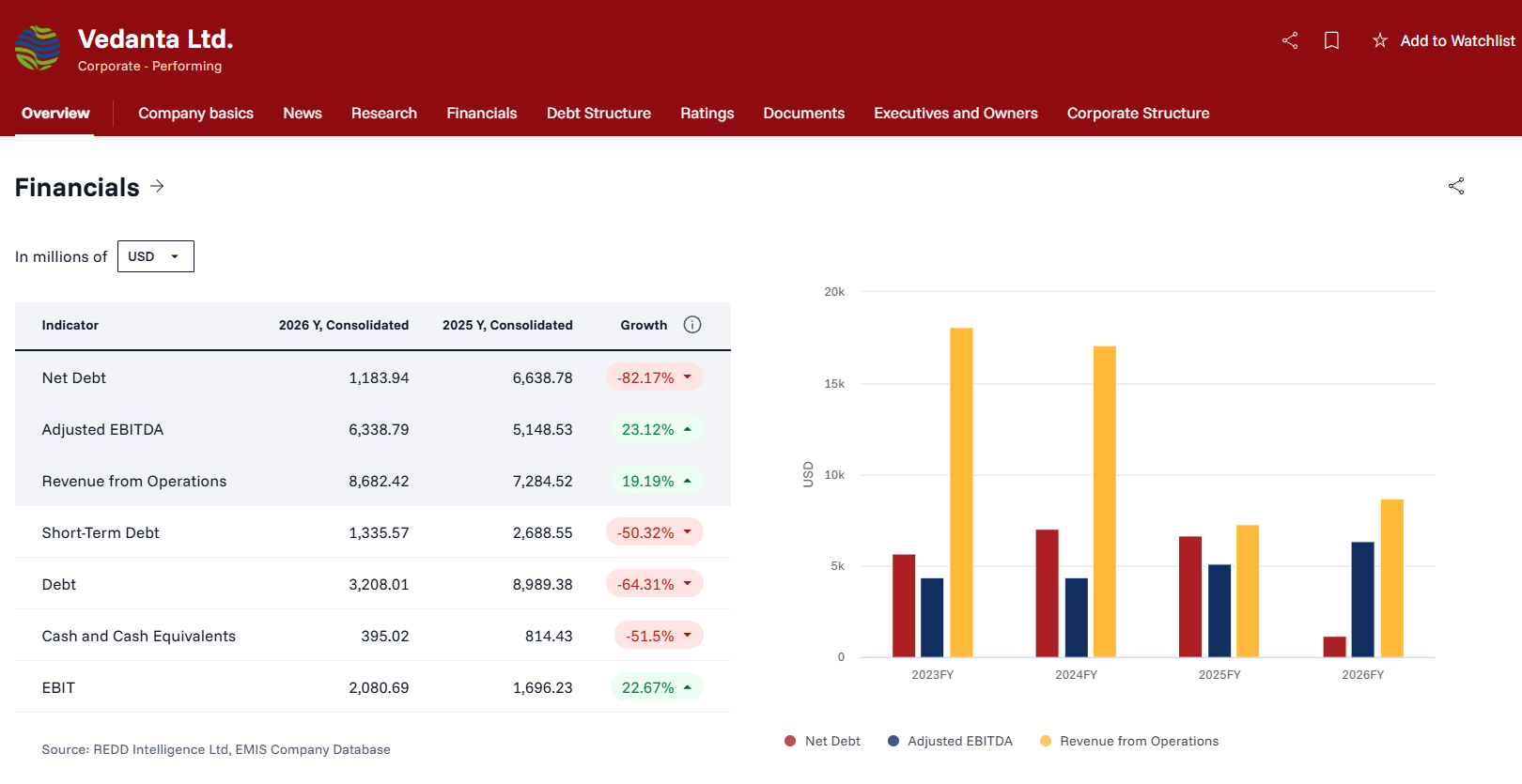The width and height of the screenshot is (1522, 784).
Task: Open the Financials section heading link
Action: (77, 187)
